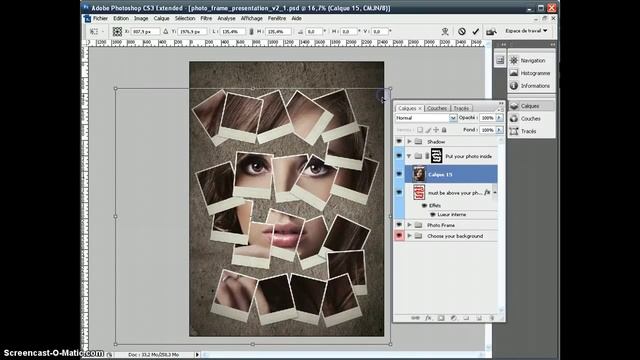Cancel the transform with the circle-slash icon
This screenshot has width=640, height=360.
462,31
